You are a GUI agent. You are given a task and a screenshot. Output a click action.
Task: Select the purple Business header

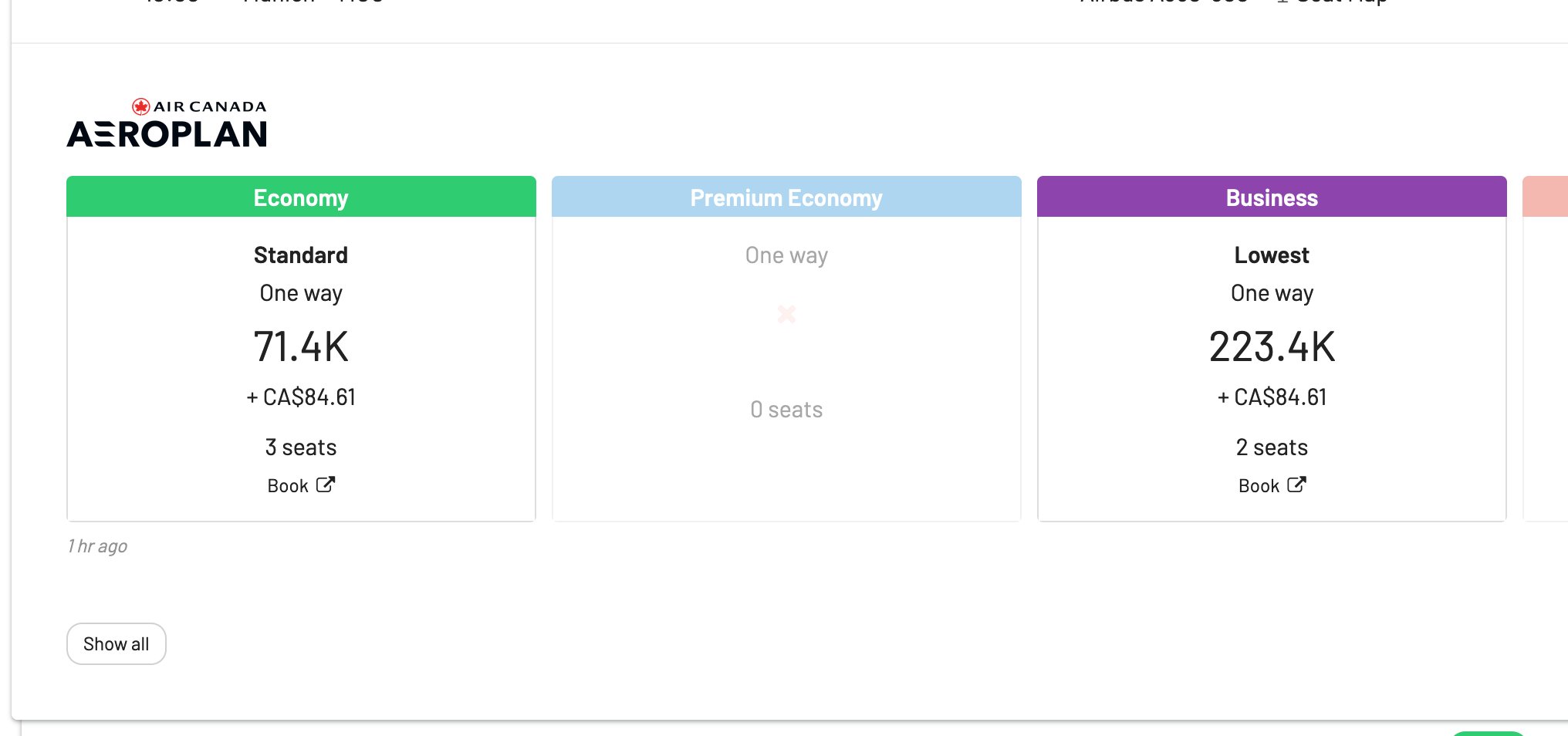pyautogui.click(x=1272, y=198)
